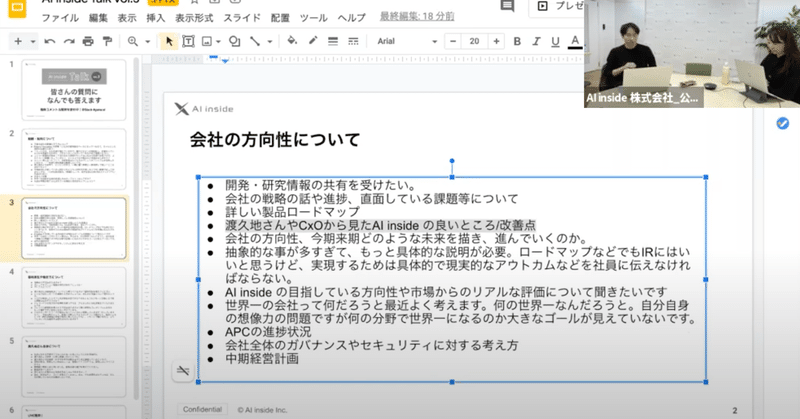800x419 pixels.
Task: Click the slide title 会社の方向性について
Action: (275, 139)
